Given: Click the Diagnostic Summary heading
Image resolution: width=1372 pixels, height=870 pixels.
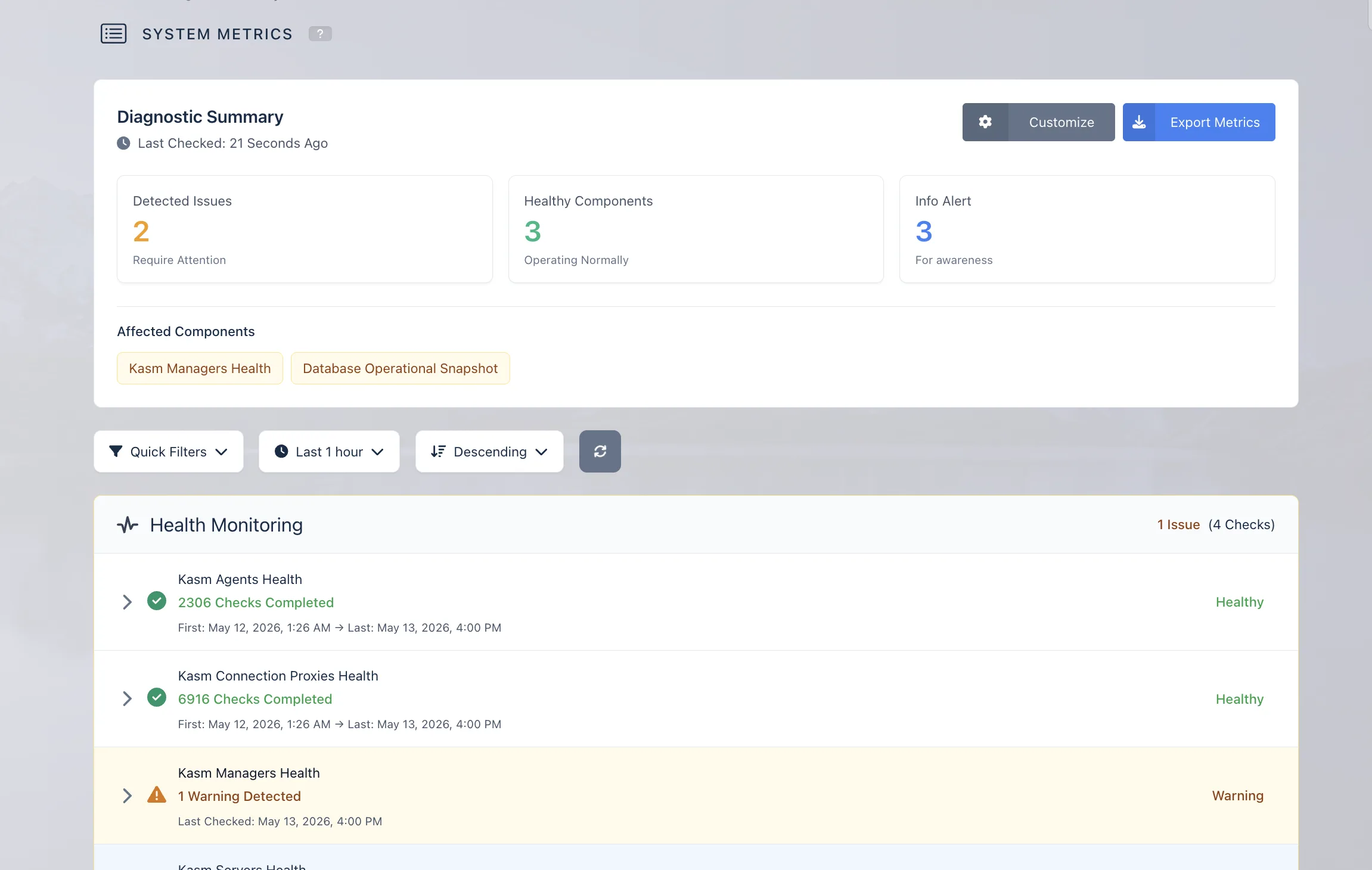Looking at the screenshot, I should coord(200,117).
